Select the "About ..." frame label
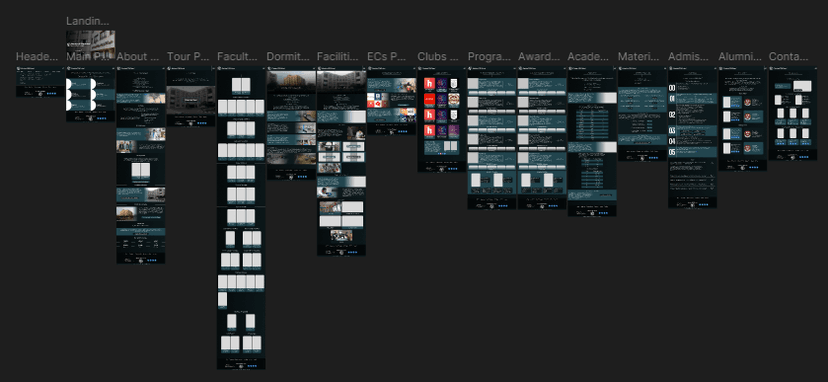 pyautogui.click(x=138, y=57)
